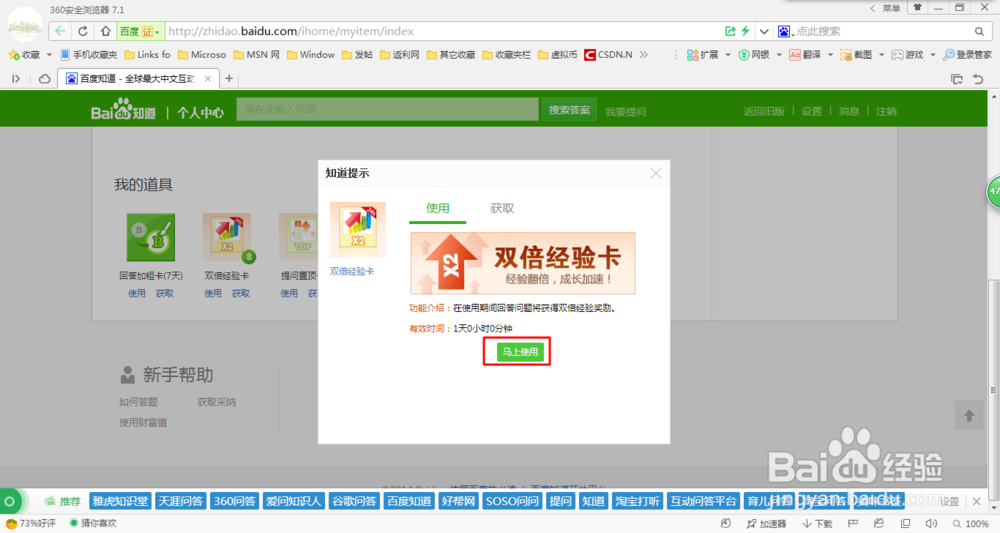Screen dimensions: 1000x533
Task: Click the back-to-top arrow button
Action: click(x=969, y=416)
